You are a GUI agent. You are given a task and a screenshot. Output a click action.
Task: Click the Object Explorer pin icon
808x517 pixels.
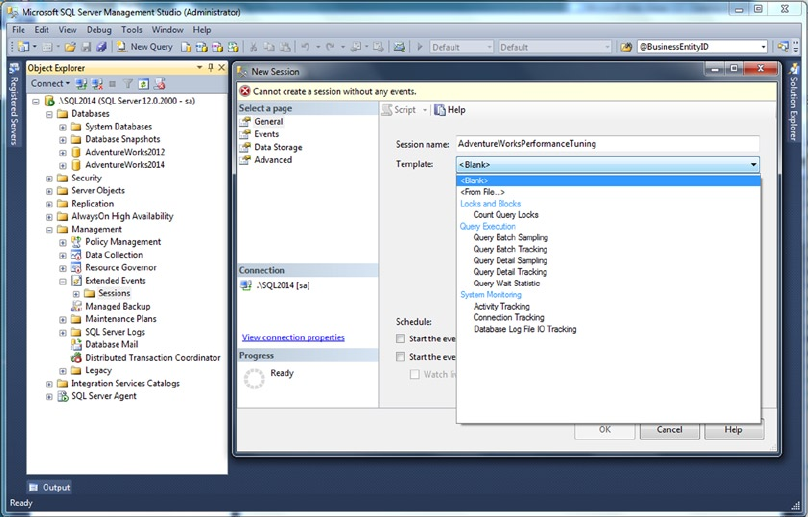[211, 68]
